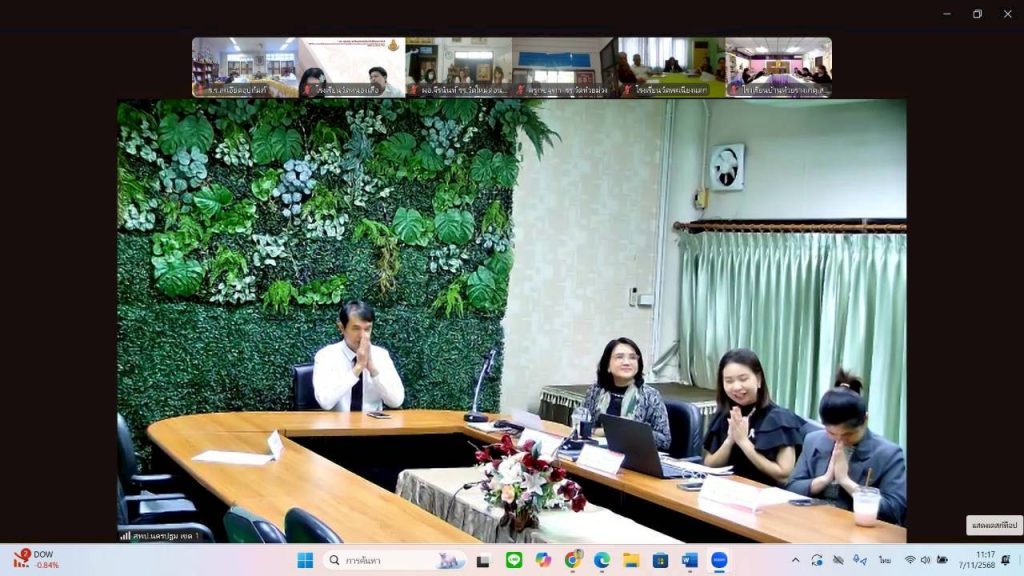Open the Copilot app in taskbar
1024x576 pixels.
click(543, 560)
